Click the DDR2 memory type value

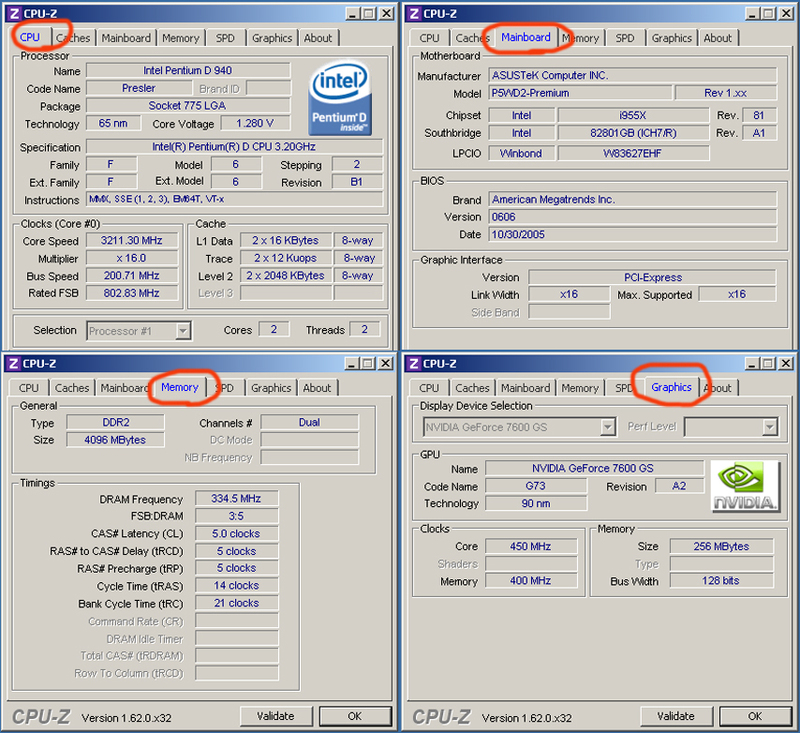(x=116, y=422)
